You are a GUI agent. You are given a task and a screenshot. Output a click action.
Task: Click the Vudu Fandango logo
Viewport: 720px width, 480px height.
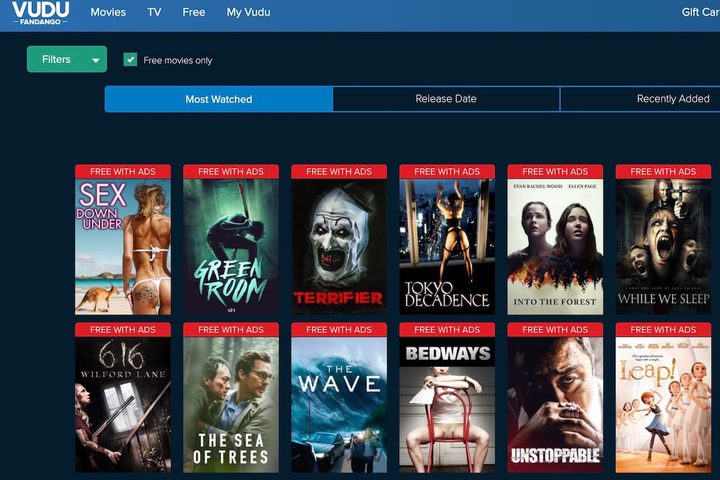coord(41,13)
